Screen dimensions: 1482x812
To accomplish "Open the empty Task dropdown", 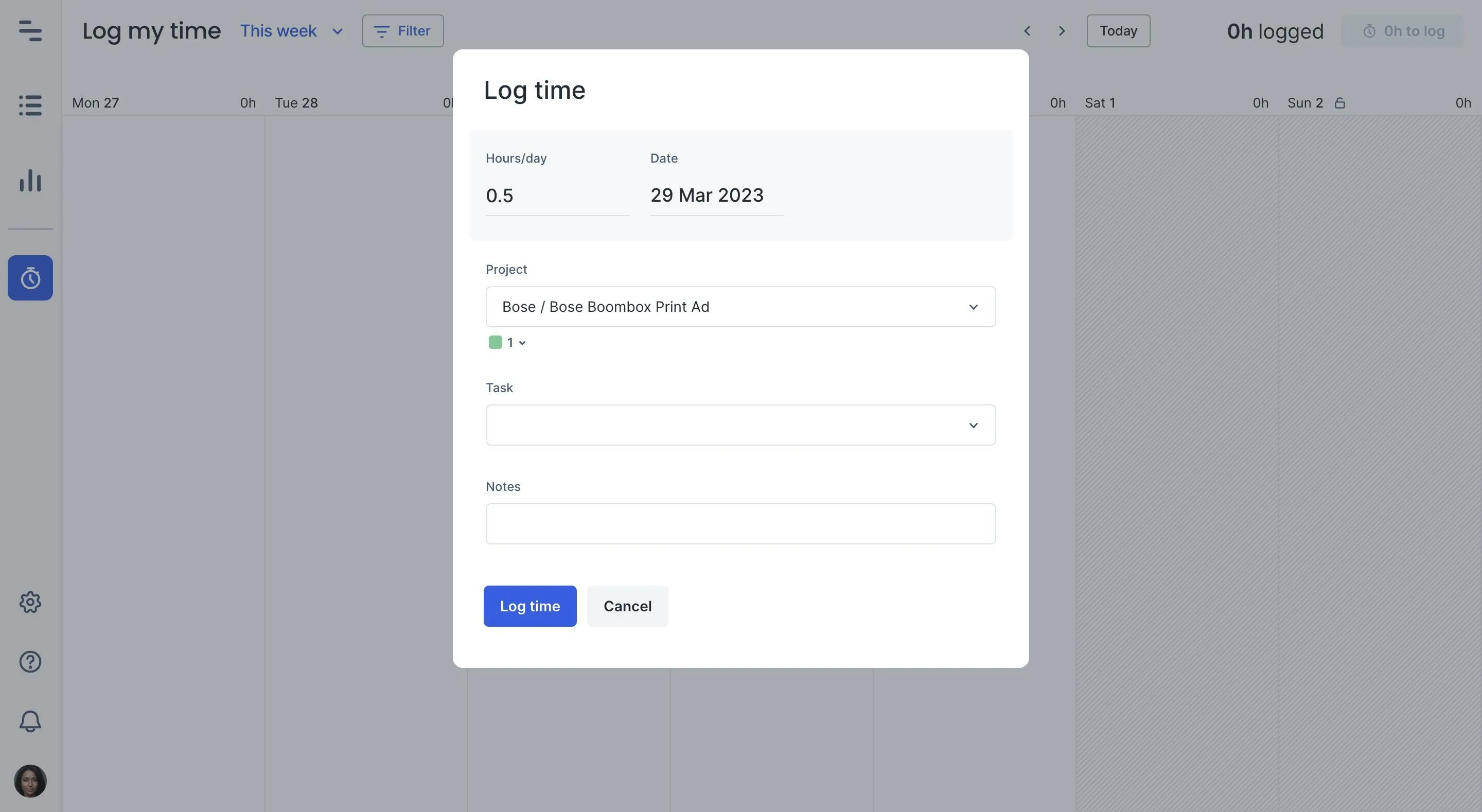I will click(740, 425).
